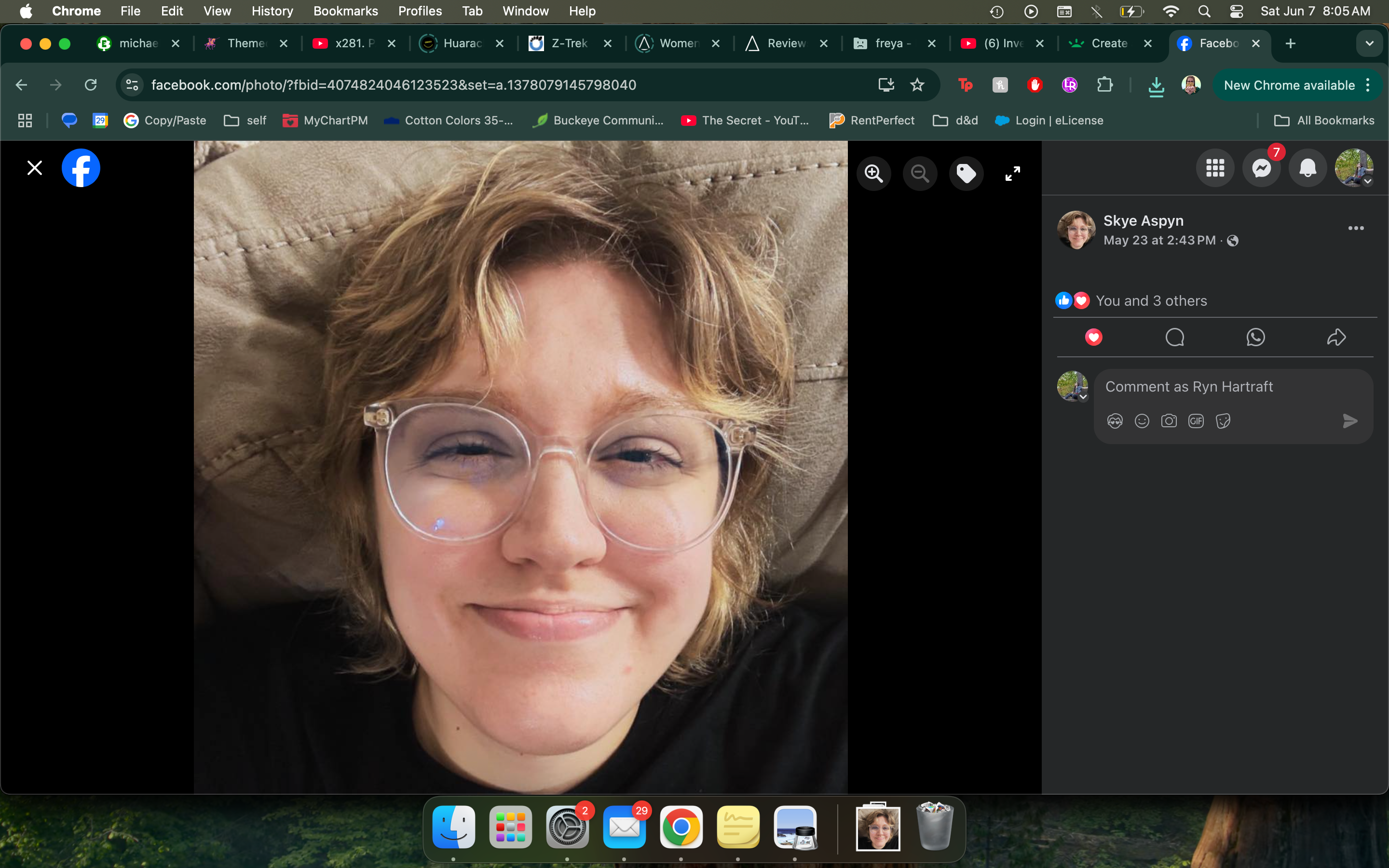This screenshot has width=1389, height=868.
Task: Open Skye Aspyn's profile name link
Action: 1143,221
